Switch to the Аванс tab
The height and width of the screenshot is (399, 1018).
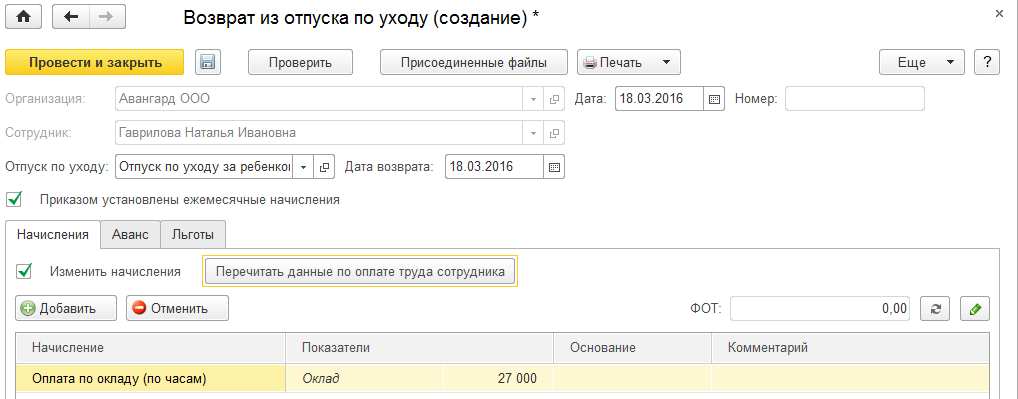coord(130,234)
